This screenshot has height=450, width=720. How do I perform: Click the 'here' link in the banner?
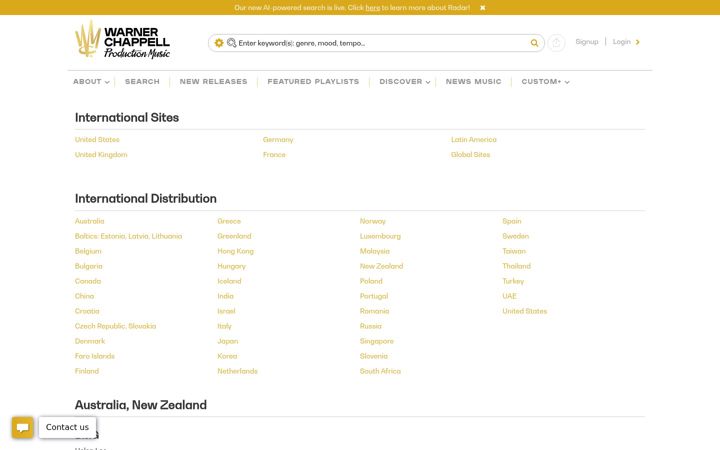[x=372, y=8]
